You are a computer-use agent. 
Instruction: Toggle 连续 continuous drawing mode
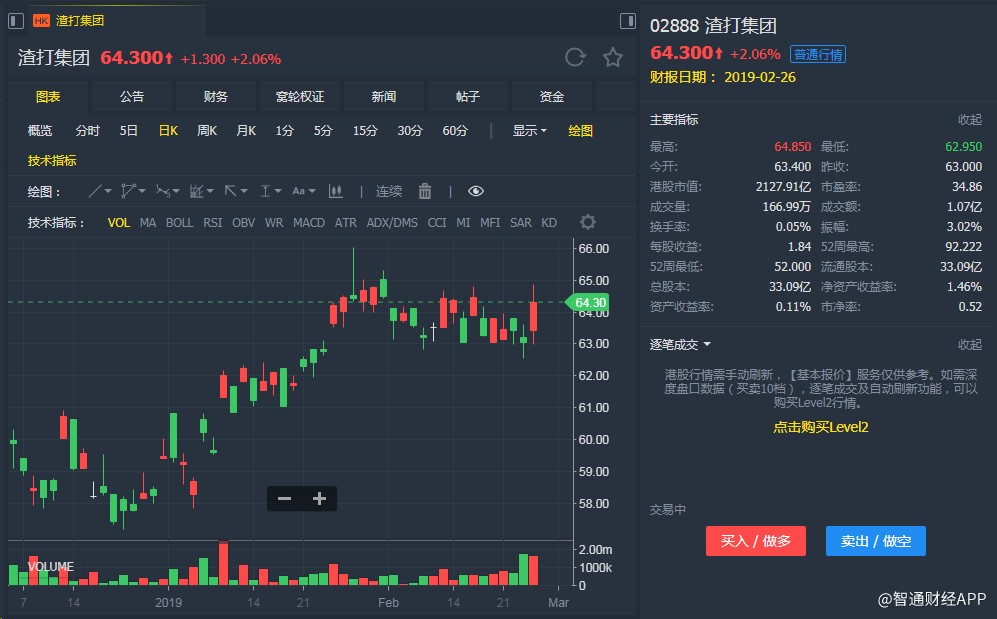(389, 191)
